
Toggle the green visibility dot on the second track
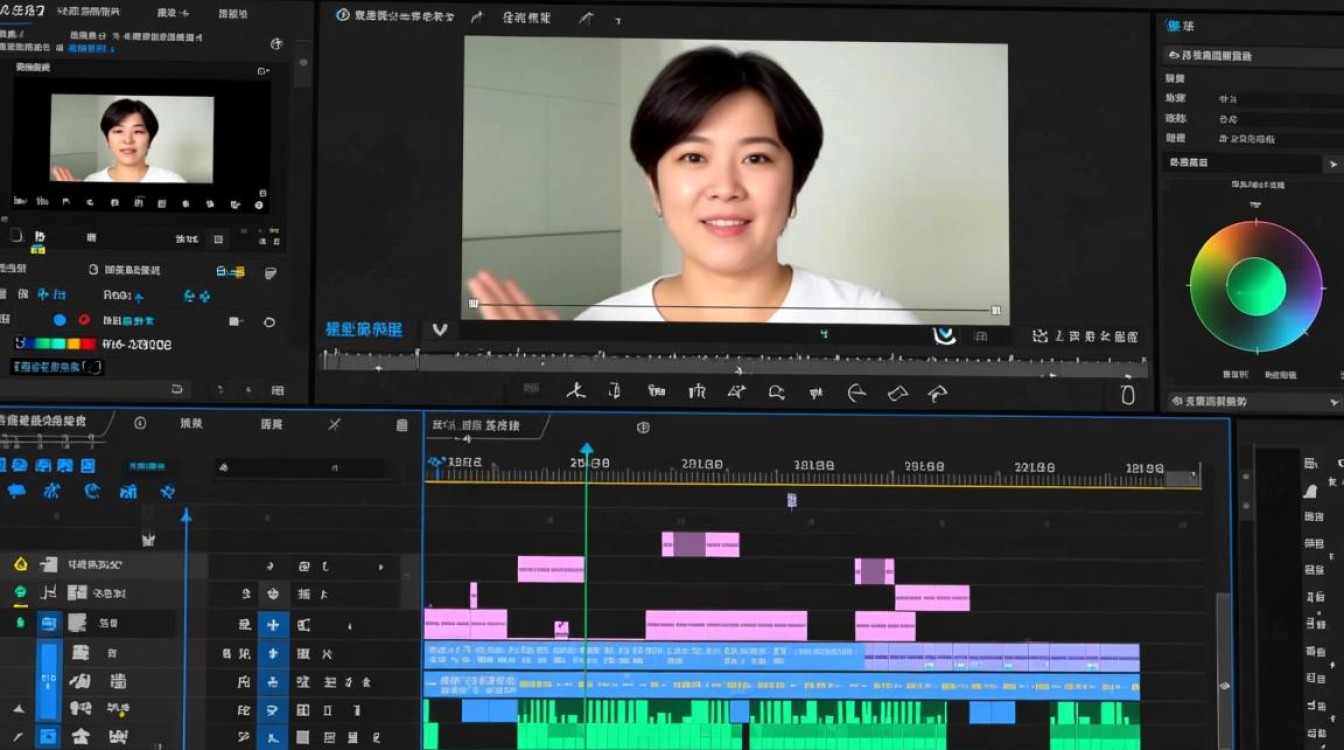pyautogui.click(x=20, y=592)
